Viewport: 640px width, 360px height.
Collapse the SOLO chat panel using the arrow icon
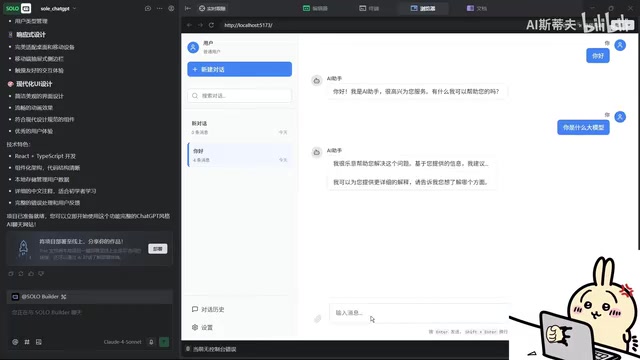[x=188, y=8]
